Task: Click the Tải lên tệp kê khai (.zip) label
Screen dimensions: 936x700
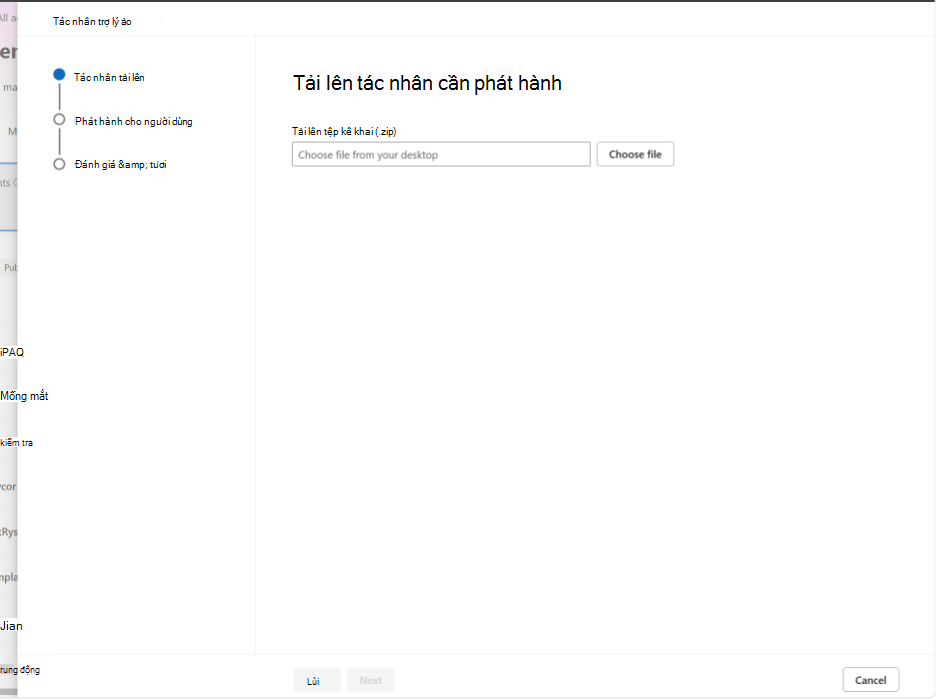Action: (x=344, y=131)
